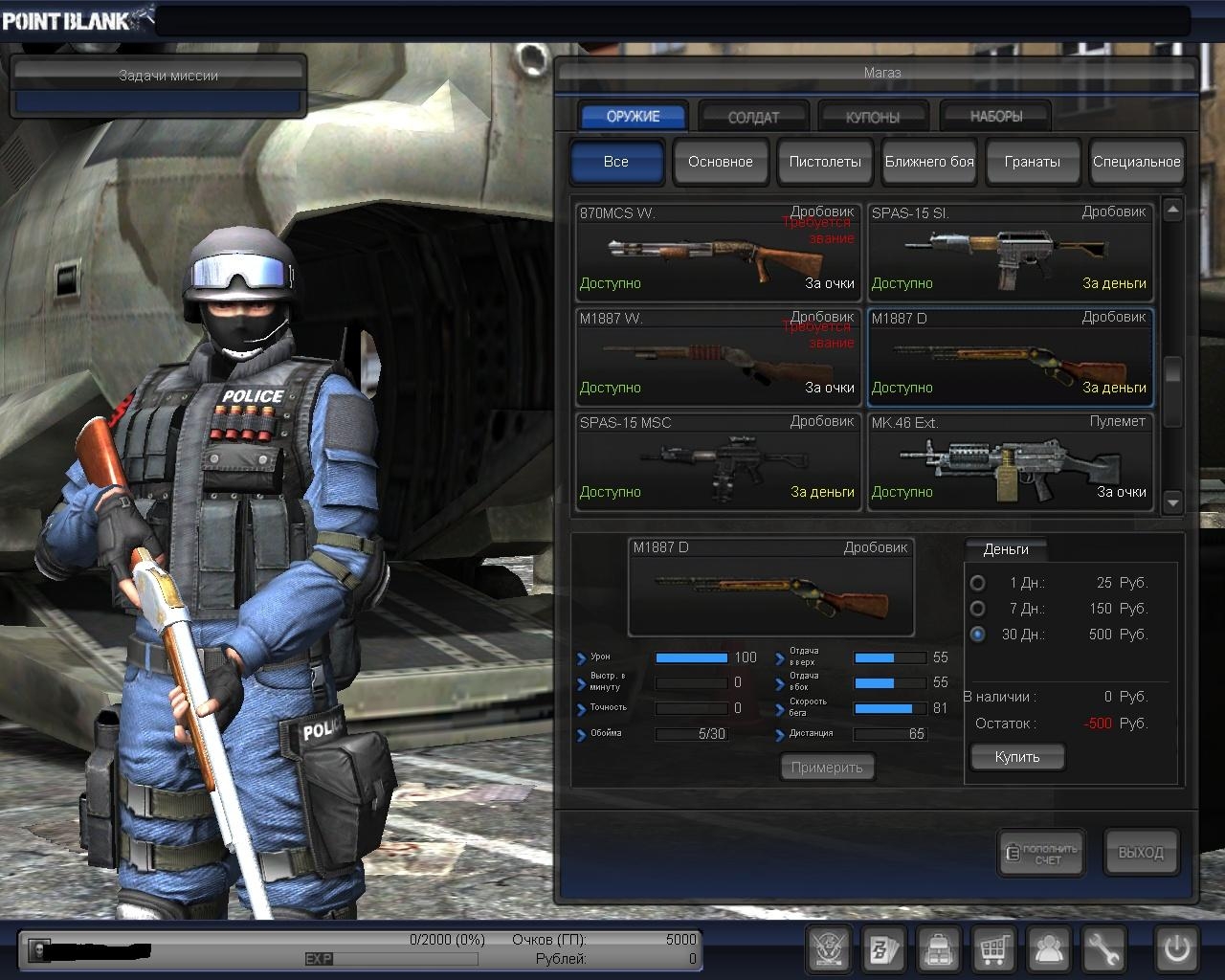
Task: Open the shop cart icon
Action: pyautogui.click(x=993, y=949)
